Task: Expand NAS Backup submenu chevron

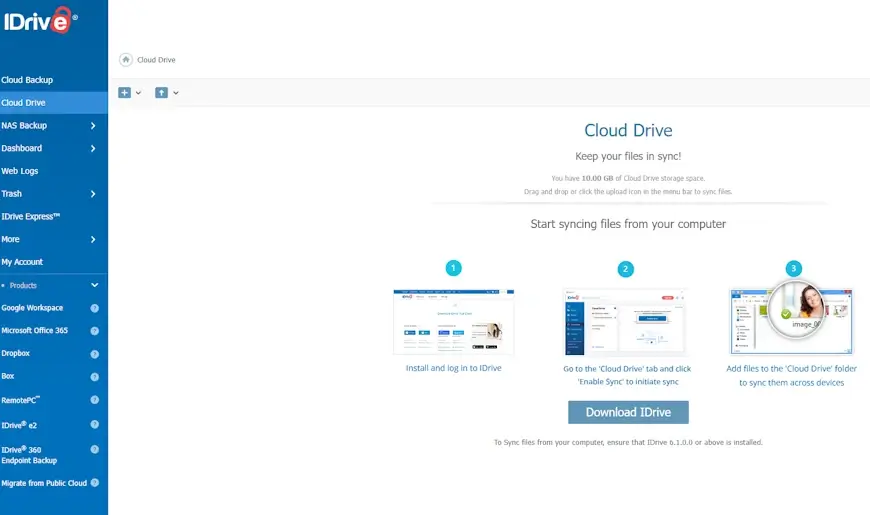Action: click(x=93, y=126)
